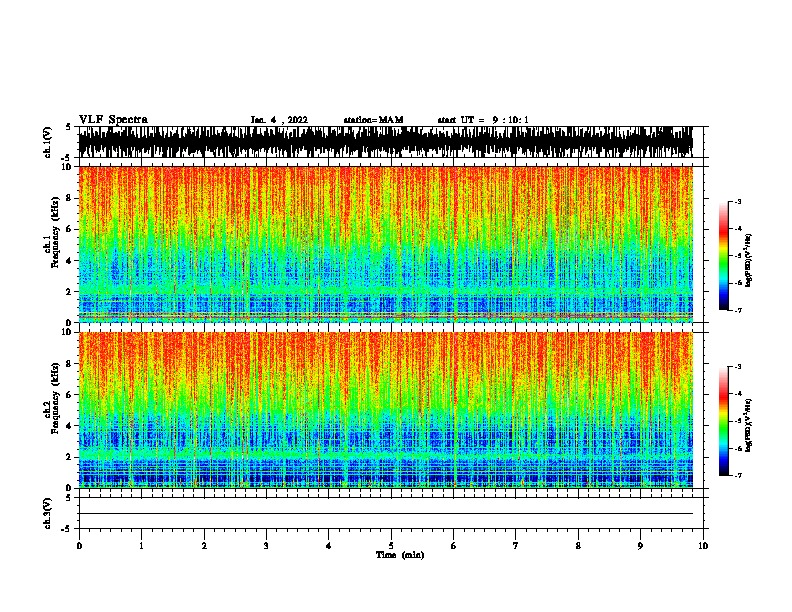The width and height of the screenshot is (792, 612).
Task: Click the ch.1 colorbar legend
Action: (723, 256)
